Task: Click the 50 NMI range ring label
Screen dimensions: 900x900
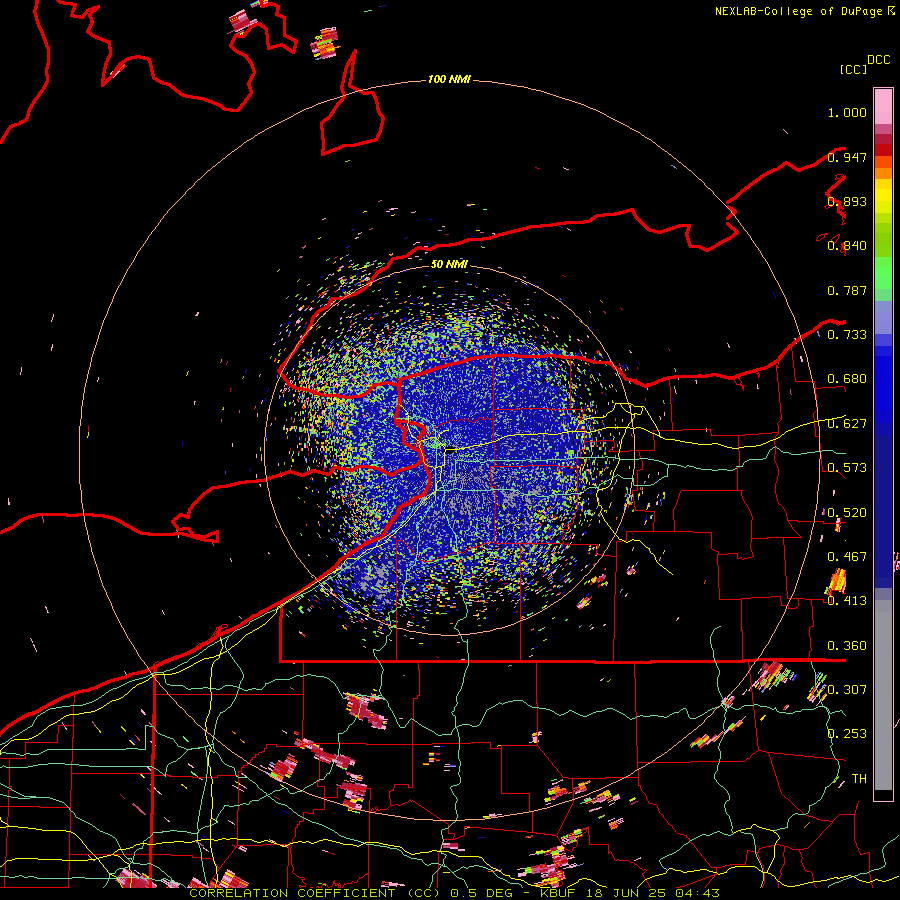Action: pyautogui.click(x=449, y=264)
